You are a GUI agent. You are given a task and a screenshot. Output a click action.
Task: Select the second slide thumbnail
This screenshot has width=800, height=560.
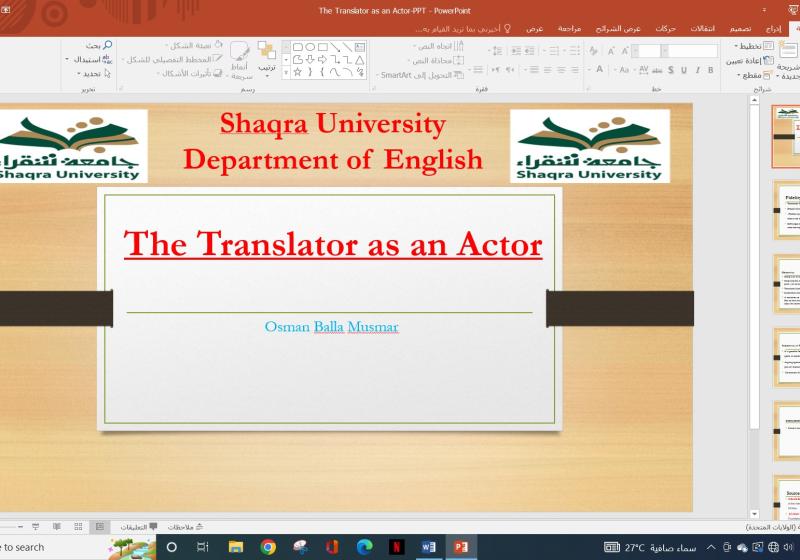[786, 210]
